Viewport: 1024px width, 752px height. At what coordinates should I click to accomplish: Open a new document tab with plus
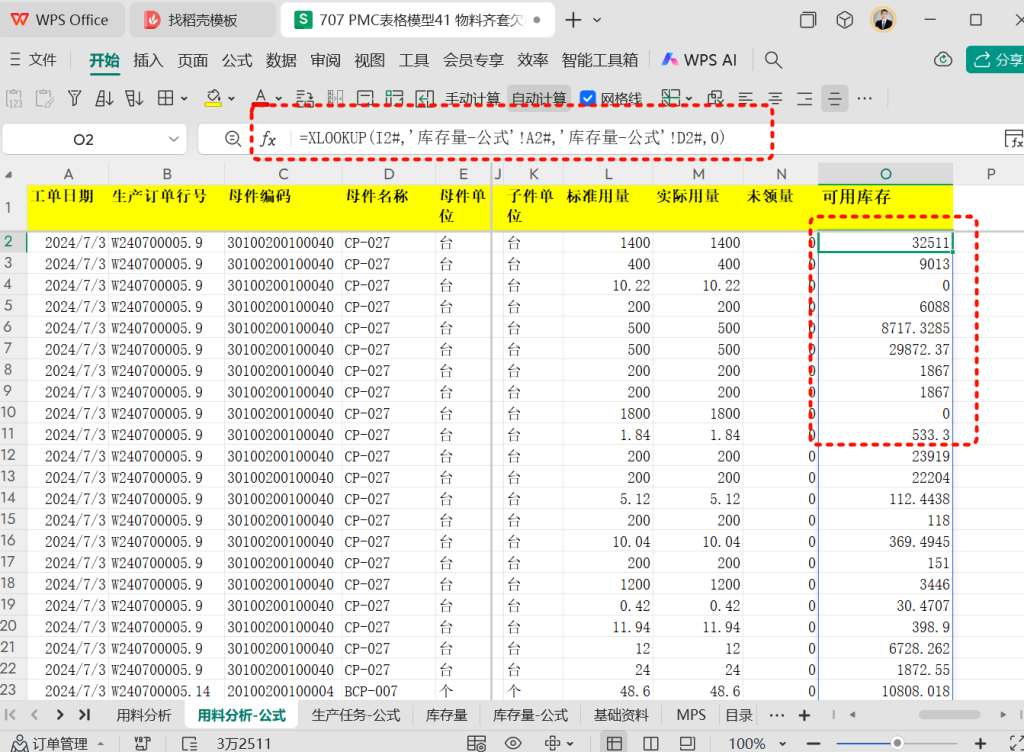[x=573, y=20]
